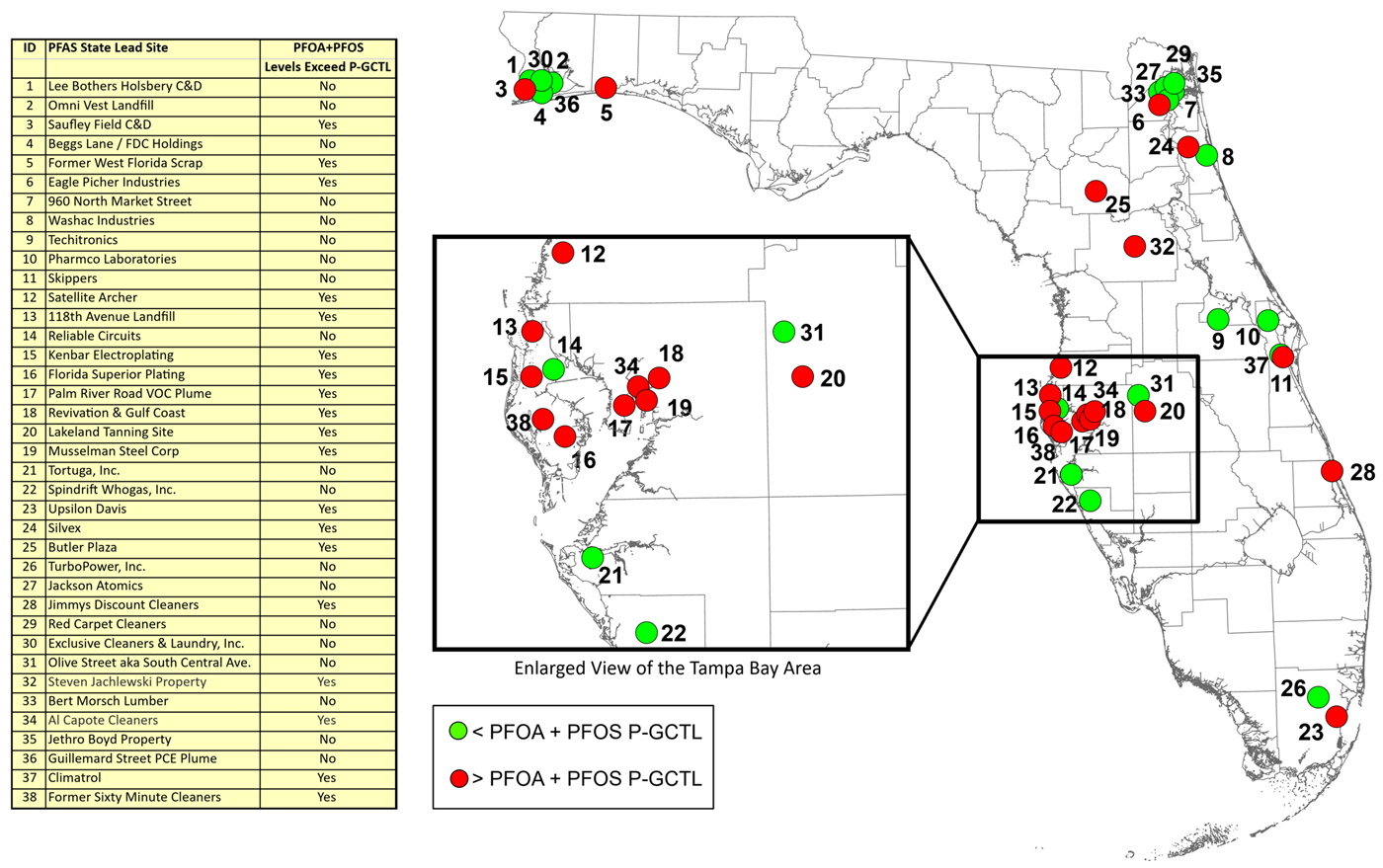Image resolution: width=1383 pixels, height=868 pixels.
Task: Click the red site marker labeled 3
Action: (525, 90)
